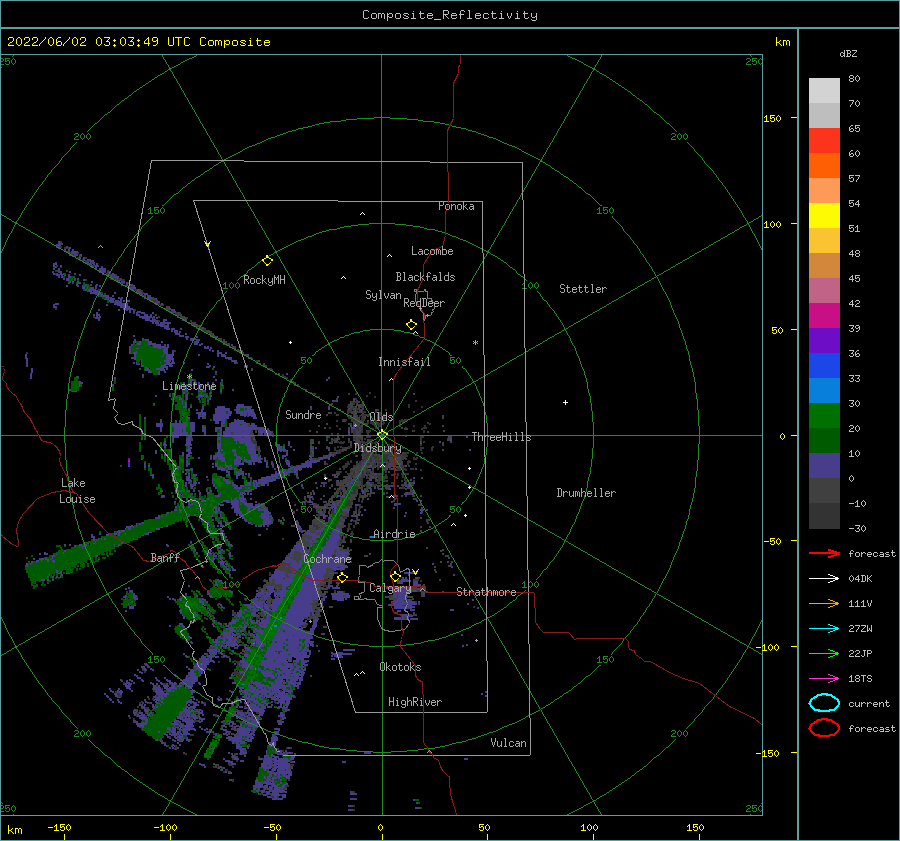Click the red forecast ellipse in legend

[824, 728]
